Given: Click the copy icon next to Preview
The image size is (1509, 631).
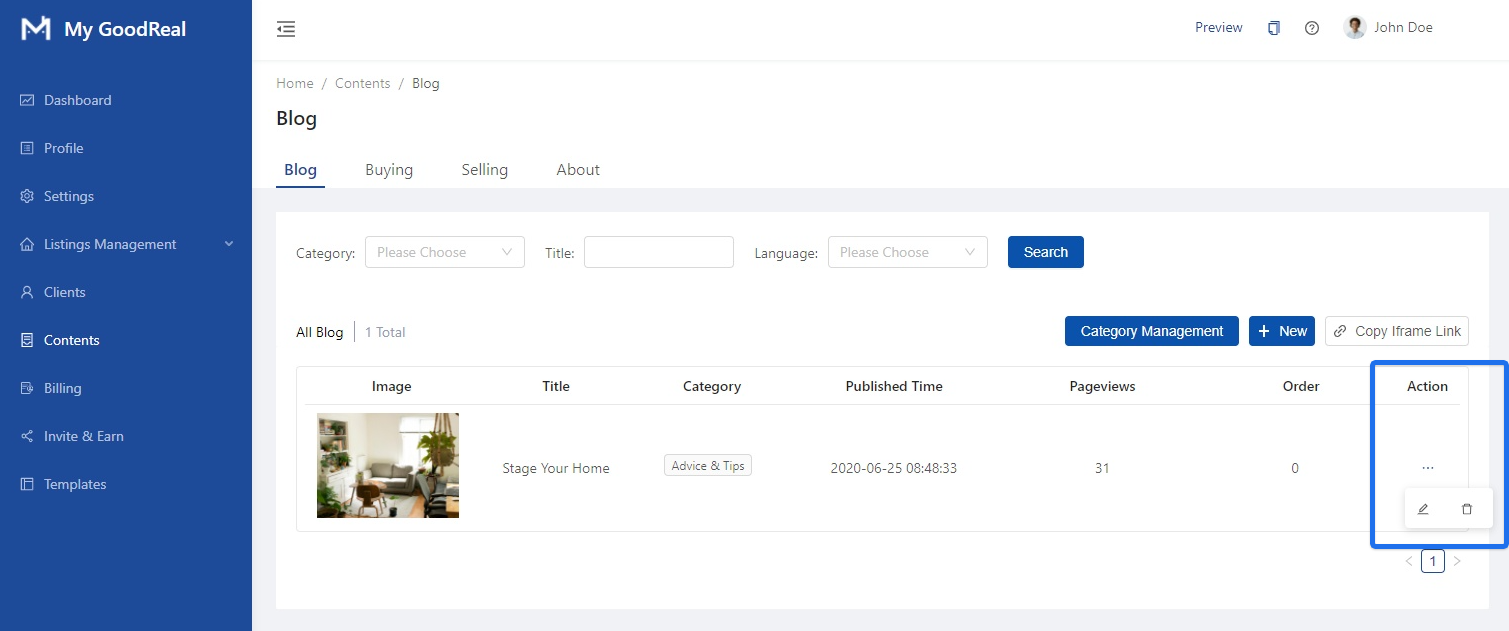Looking at the screenshot, I should [1273, 28].
